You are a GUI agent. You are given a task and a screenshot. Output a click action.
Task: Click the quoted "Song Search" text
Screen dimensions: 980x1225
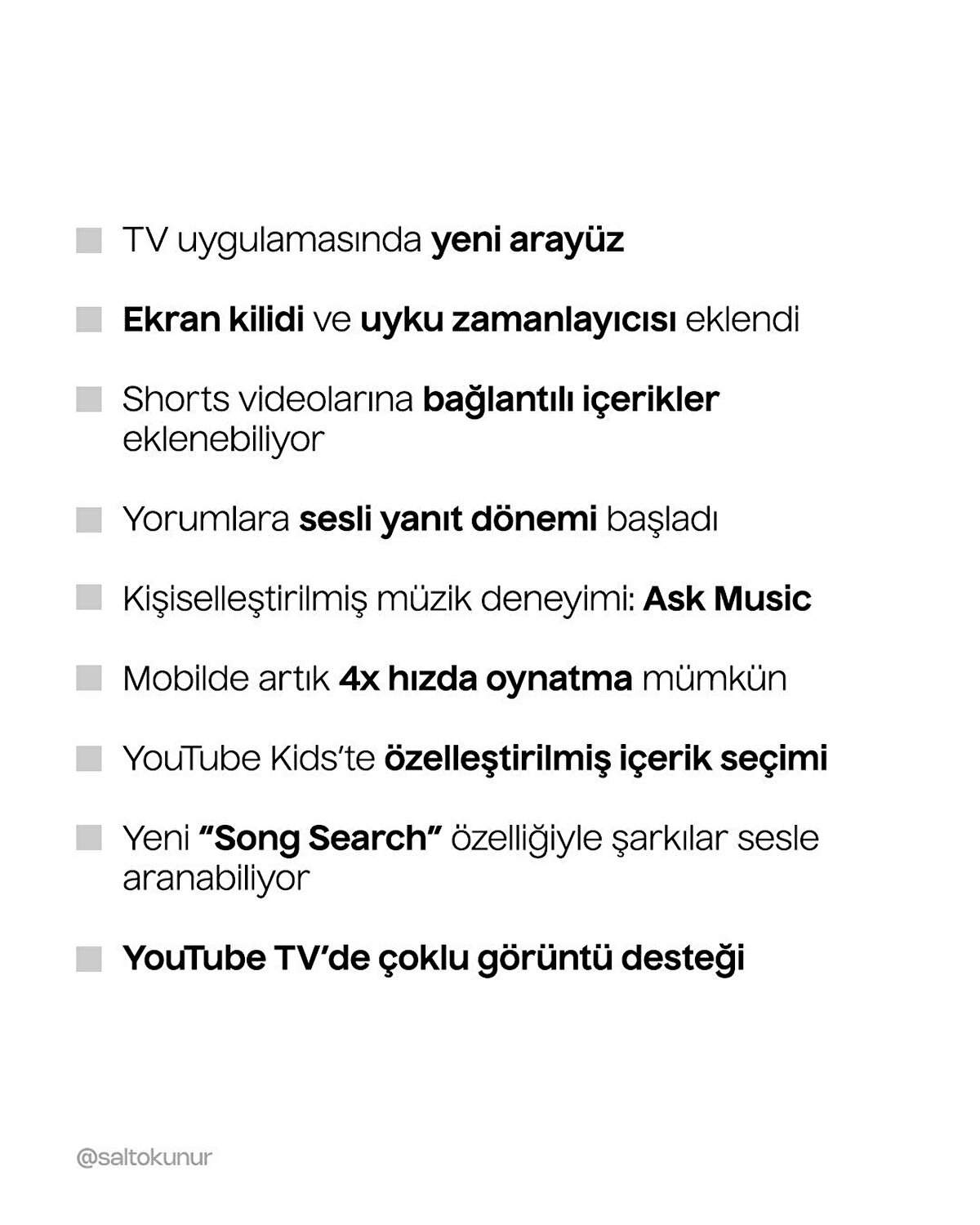(x=321, y=838)
